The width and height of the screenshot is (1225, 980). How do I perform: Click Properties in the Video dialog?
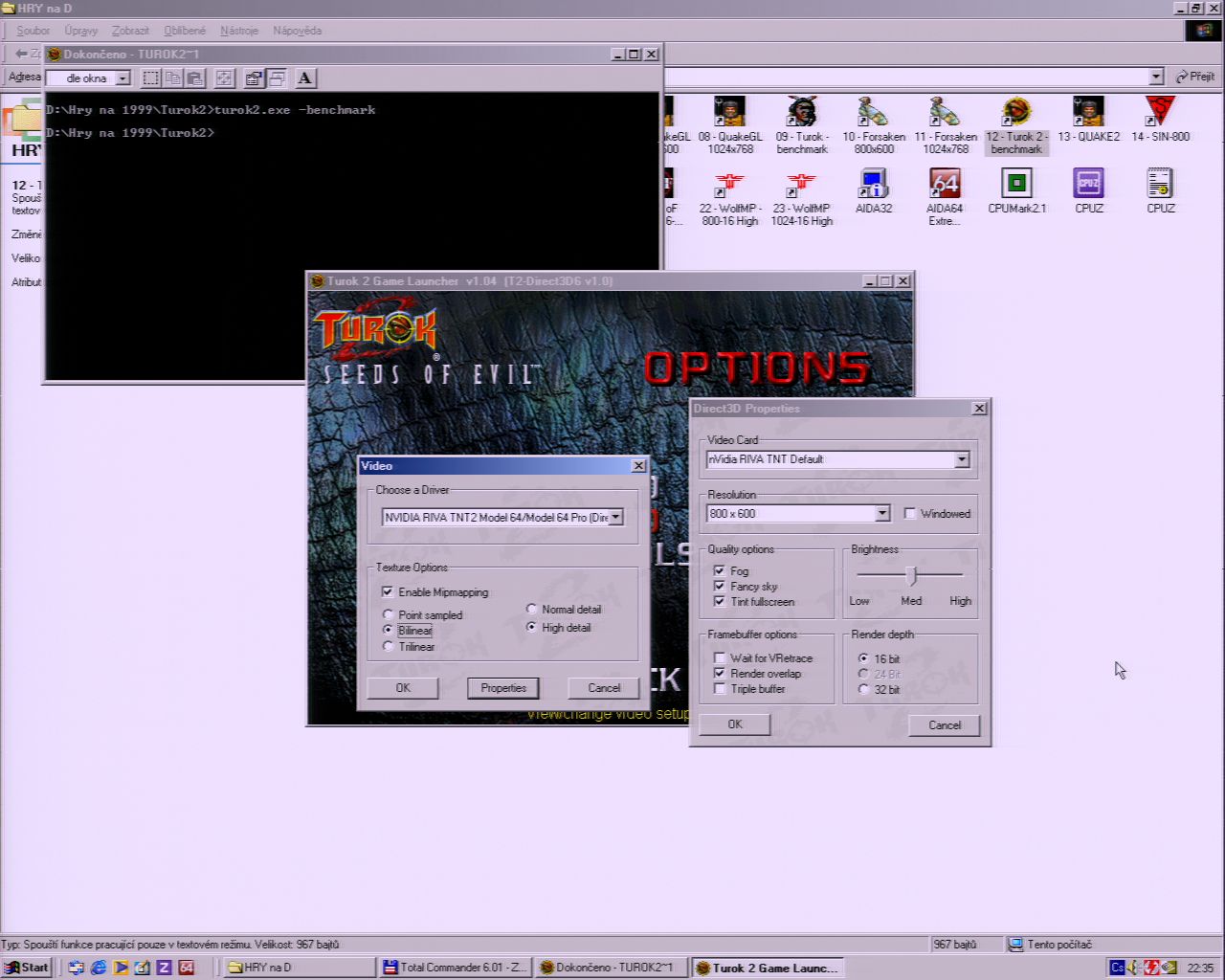pyautogui.click(x=503, y=688)
